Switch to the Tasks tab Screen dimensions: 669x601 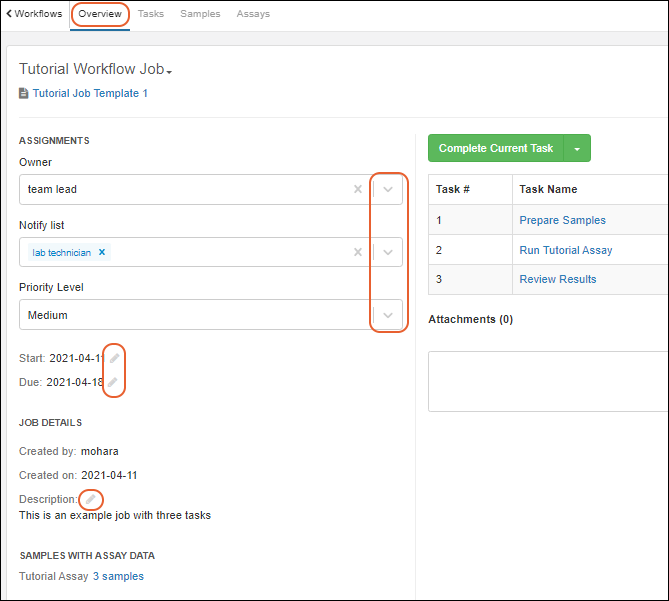tap(151, 14)
